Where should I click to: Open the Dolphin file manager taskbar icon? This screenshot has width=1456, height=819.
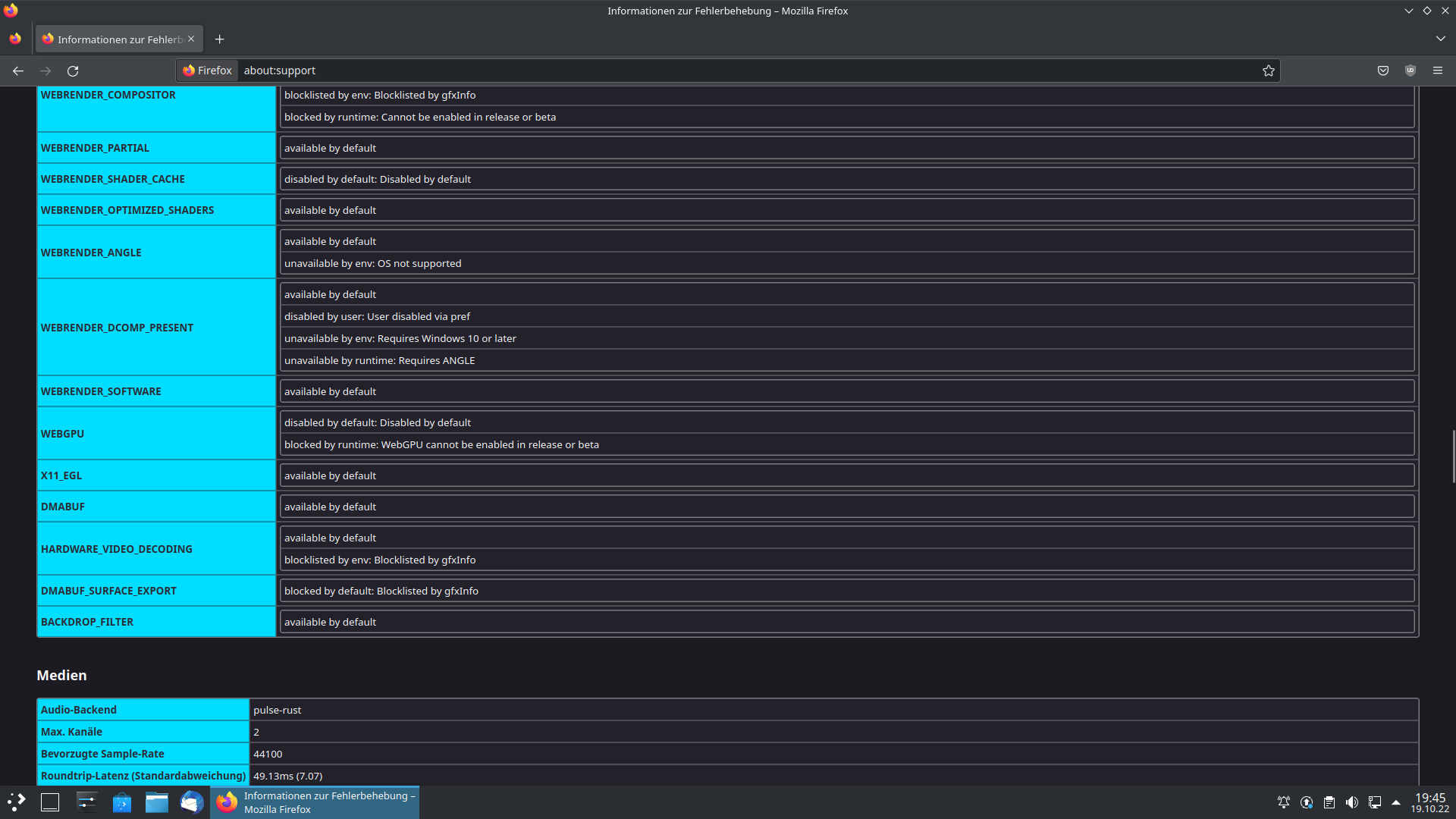[157, 802]
